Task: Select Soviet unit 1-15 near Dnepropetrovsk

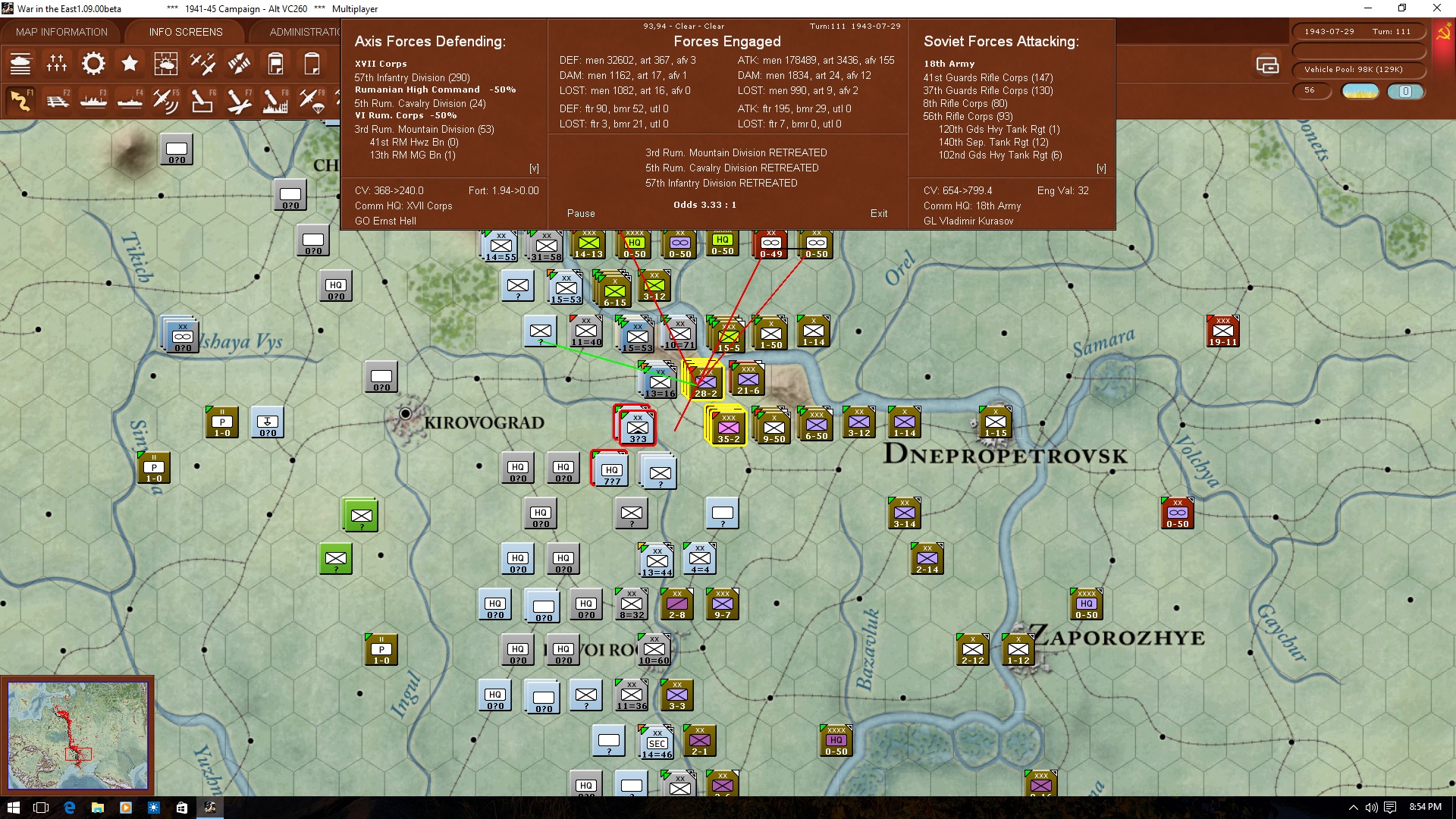Action: [995, 422]
